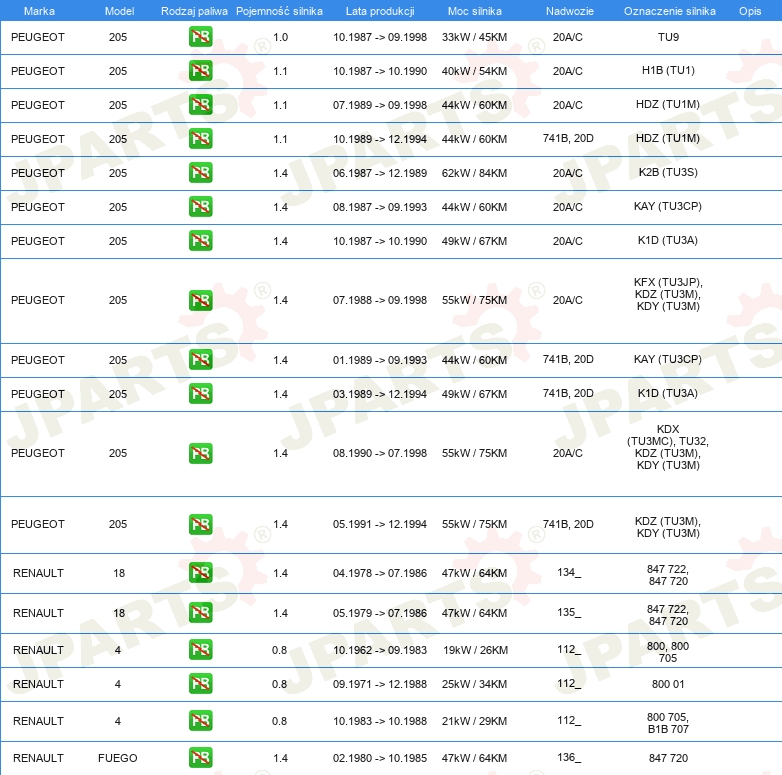
Task: Select the H1B (TU1) engine code
Action: click(x=668, y=70)
